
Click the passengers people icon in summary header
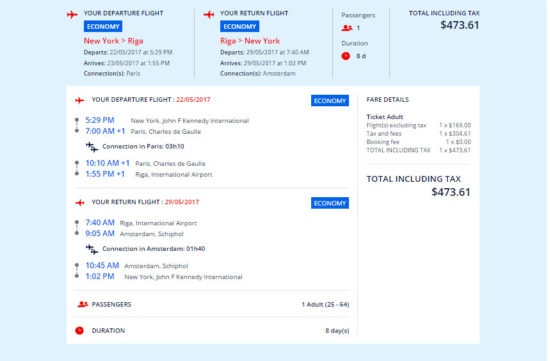click(347, 28)
